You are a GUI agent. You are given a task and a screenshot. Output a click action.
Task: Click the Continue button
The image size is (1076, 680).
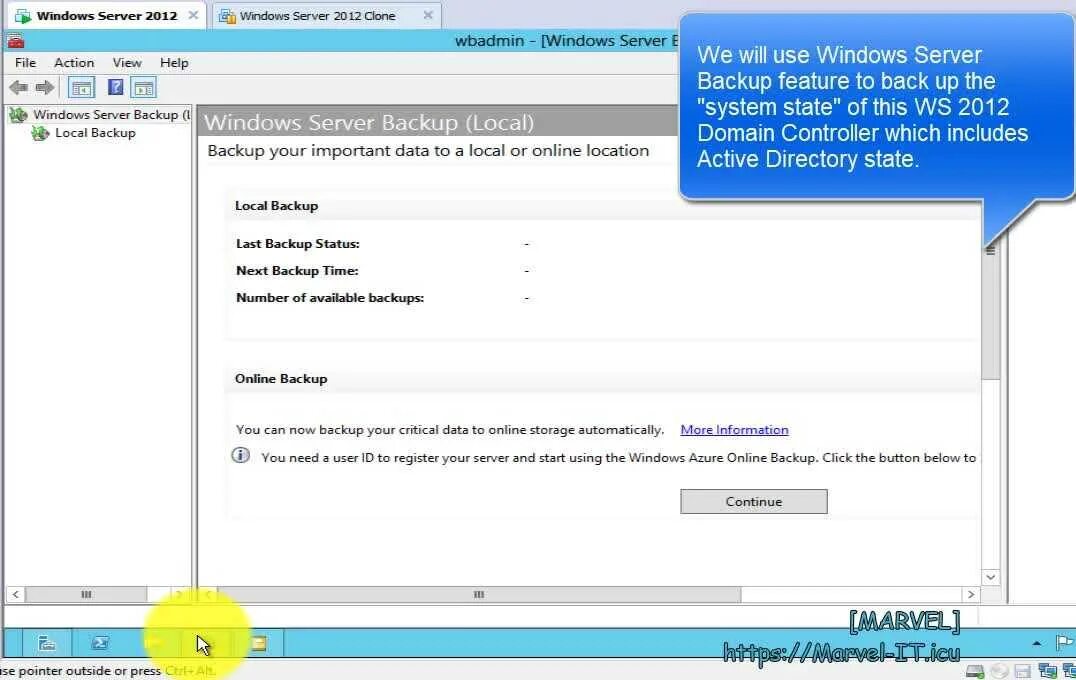point(753,502)
